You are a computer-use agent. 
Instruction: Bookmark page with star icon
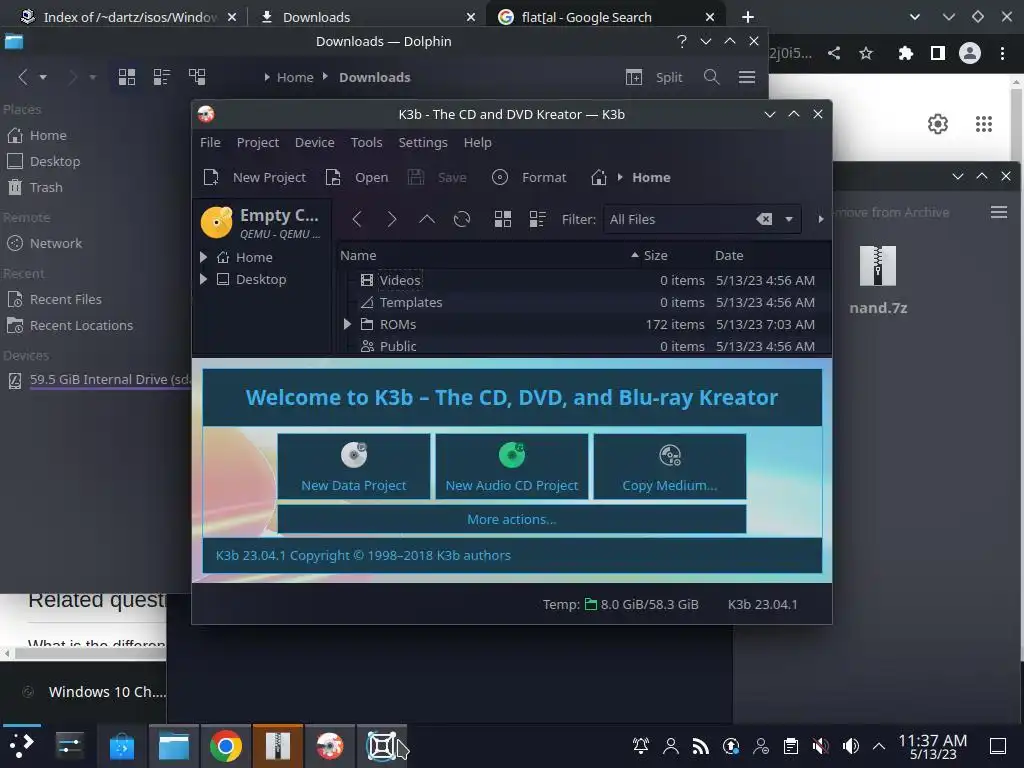(x=866, y=54)
